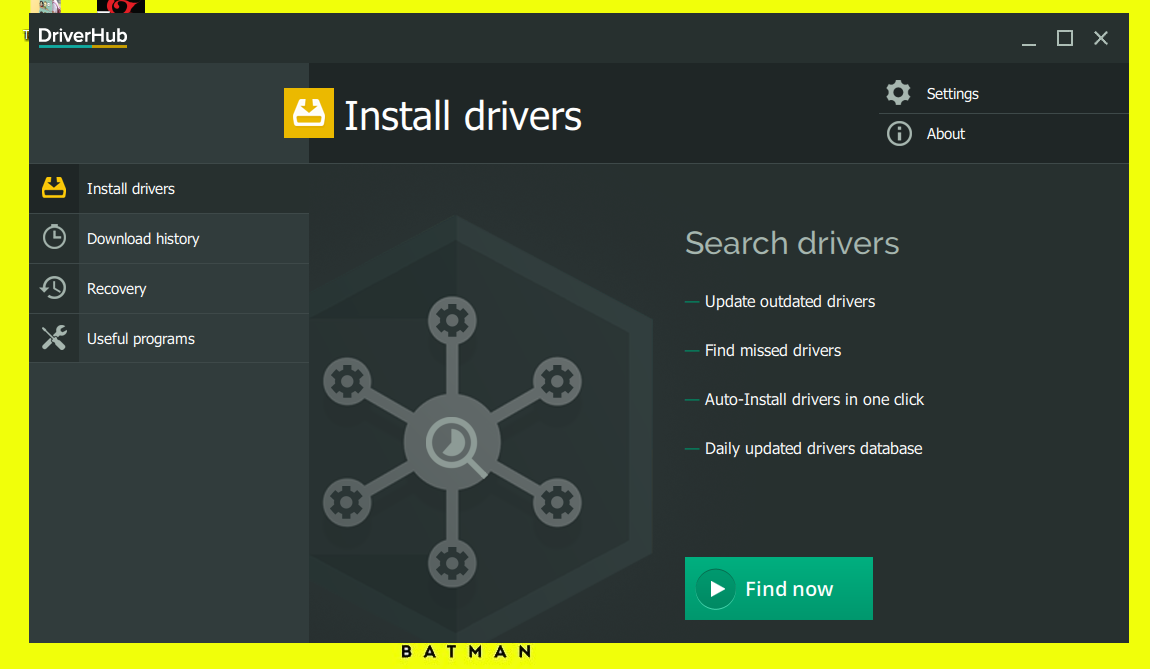1150x669 pixels.
Task: Click the yellow Install drivers sidebar icon
Action: pos(53,188)
